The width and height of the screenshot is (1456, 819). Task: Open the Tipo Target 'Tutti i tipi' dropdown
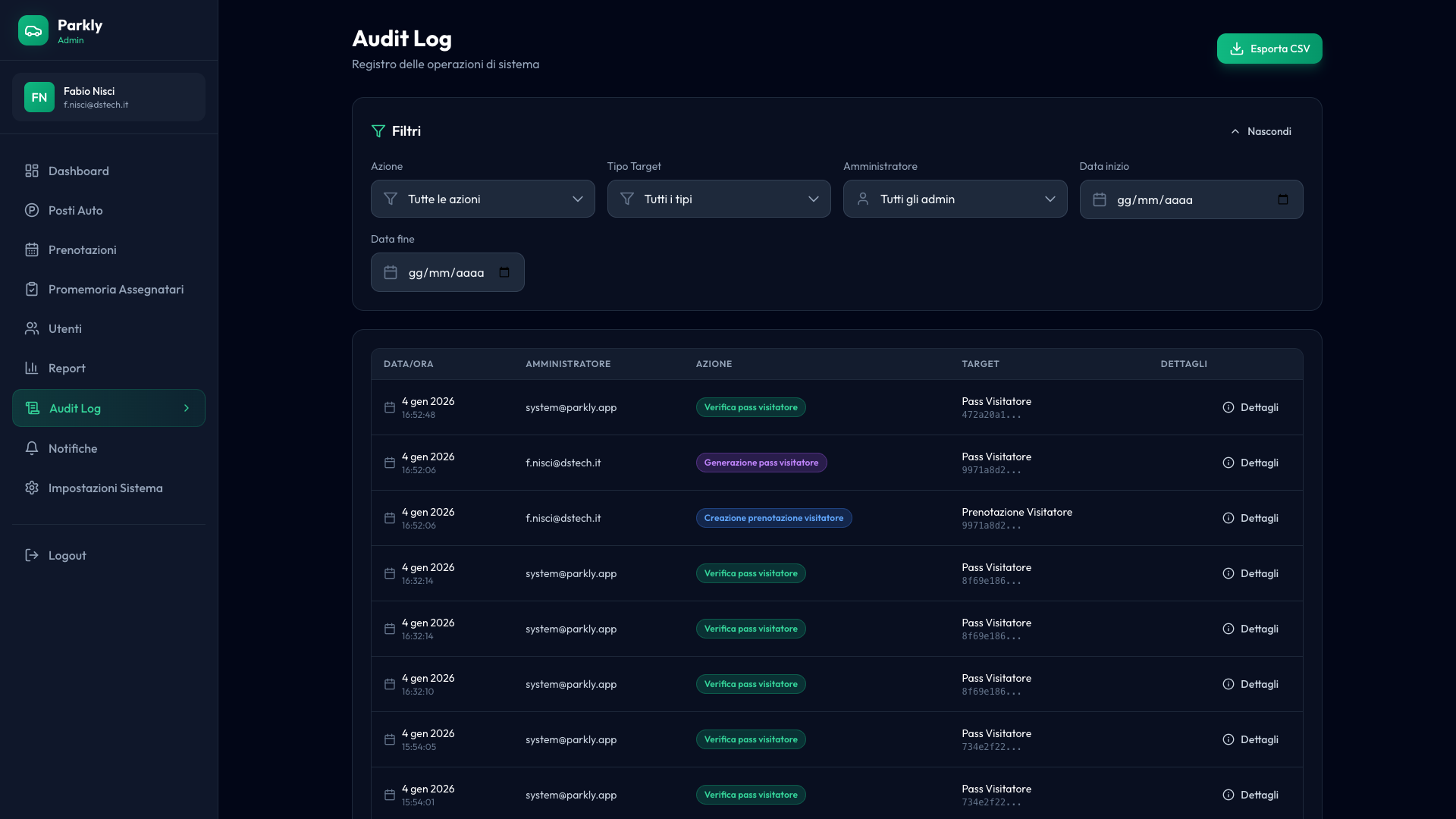(x=718, y=199)
